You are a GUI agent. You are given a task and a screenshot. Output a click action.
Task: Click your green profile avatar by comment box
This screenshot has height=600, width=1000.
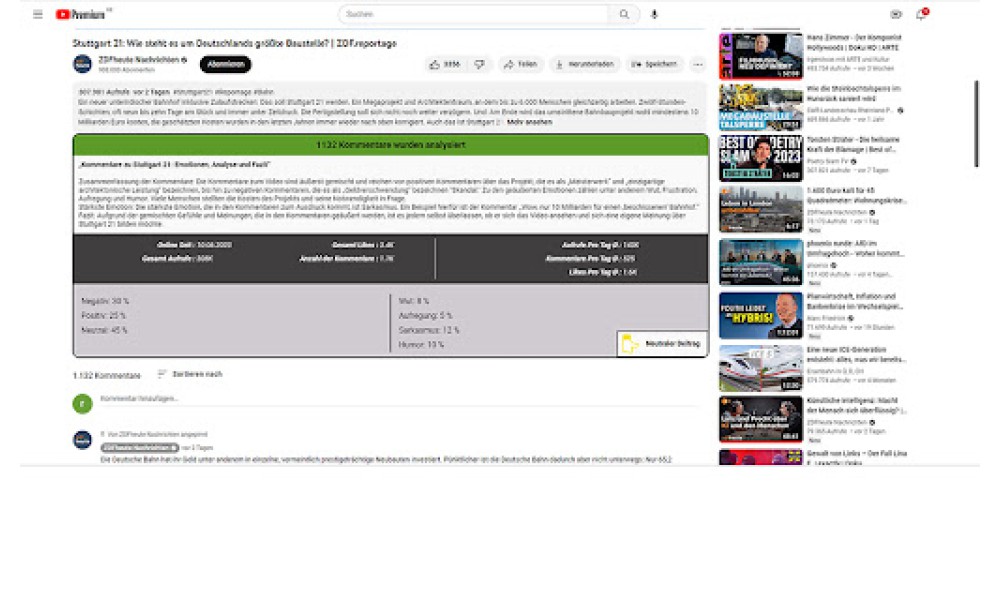coord(82,404)
